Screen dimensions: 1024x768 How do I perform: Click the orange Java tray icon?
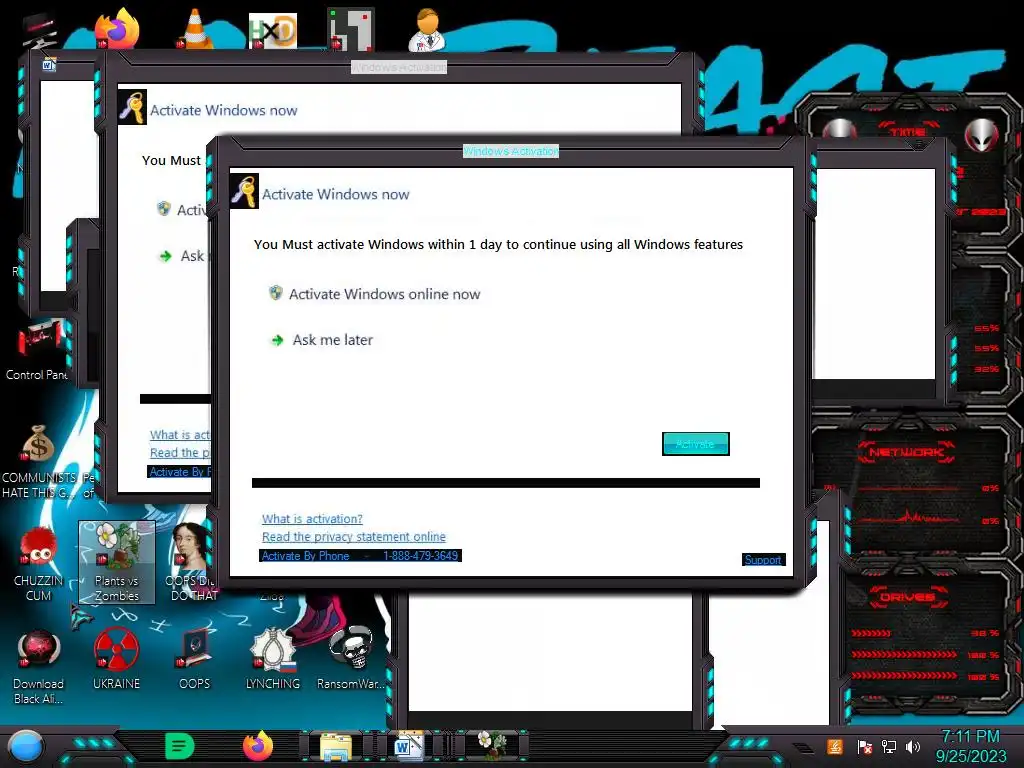835,746
